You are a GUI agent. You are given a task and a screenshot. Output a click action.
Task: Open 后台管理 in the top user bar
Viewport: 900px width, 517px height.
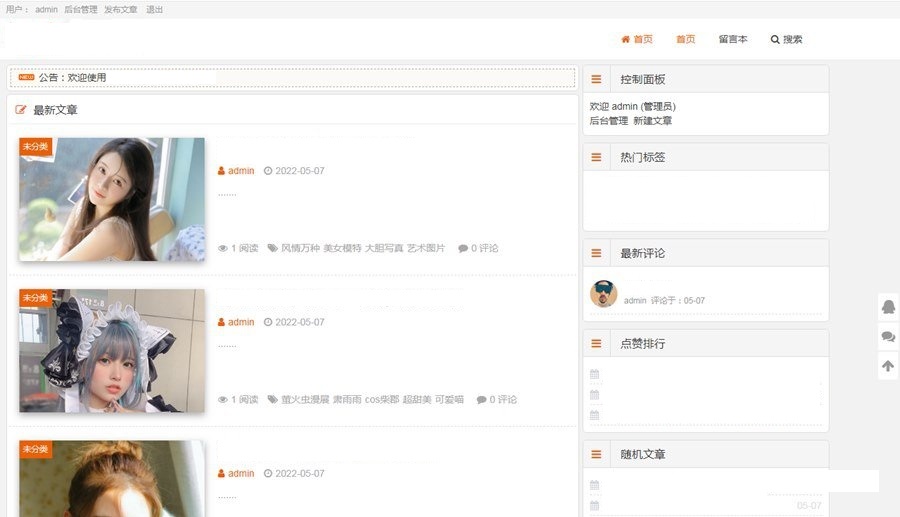coord(81,9)
